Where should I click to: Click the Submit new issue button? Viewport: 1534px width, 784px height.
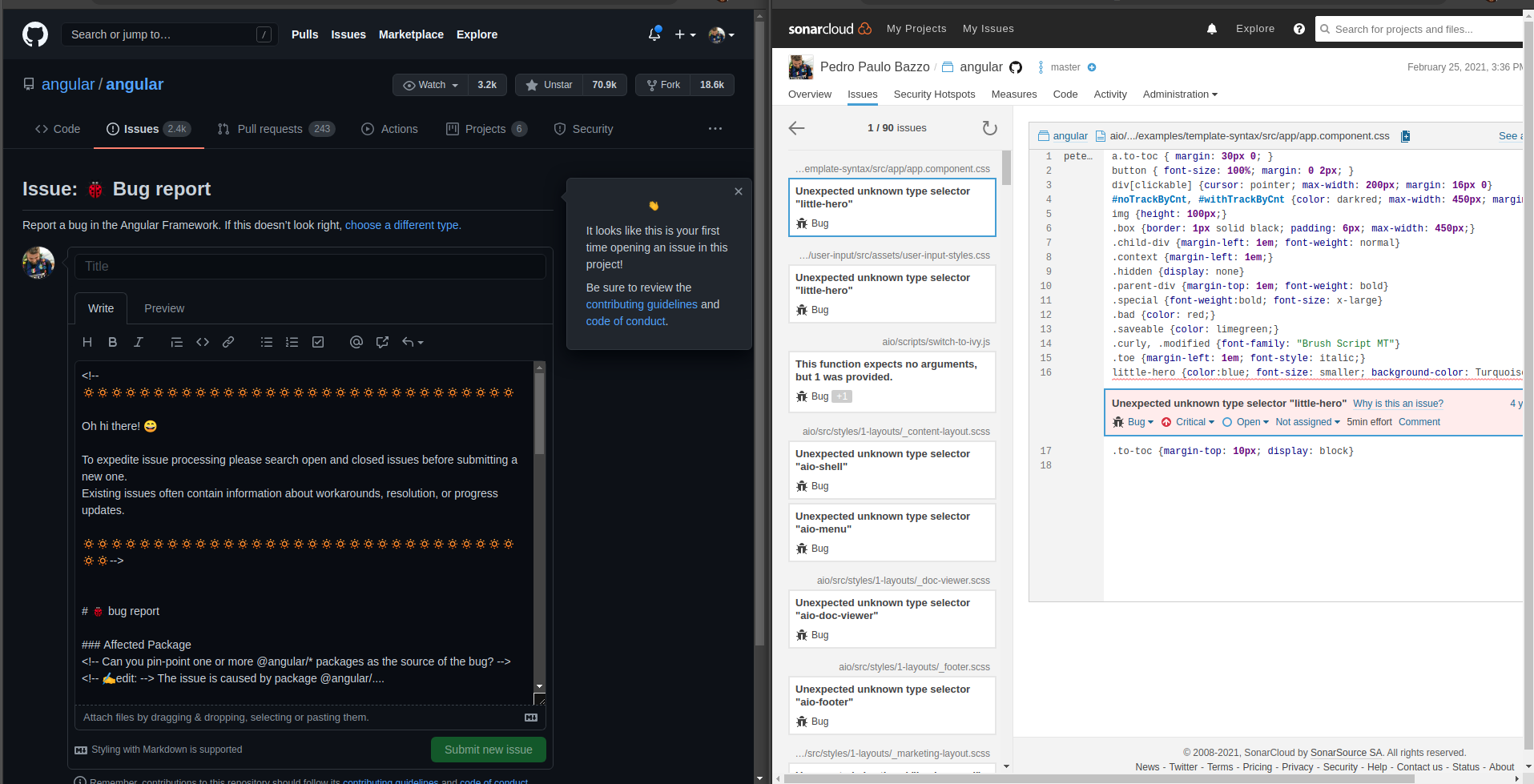pos(488,750)
